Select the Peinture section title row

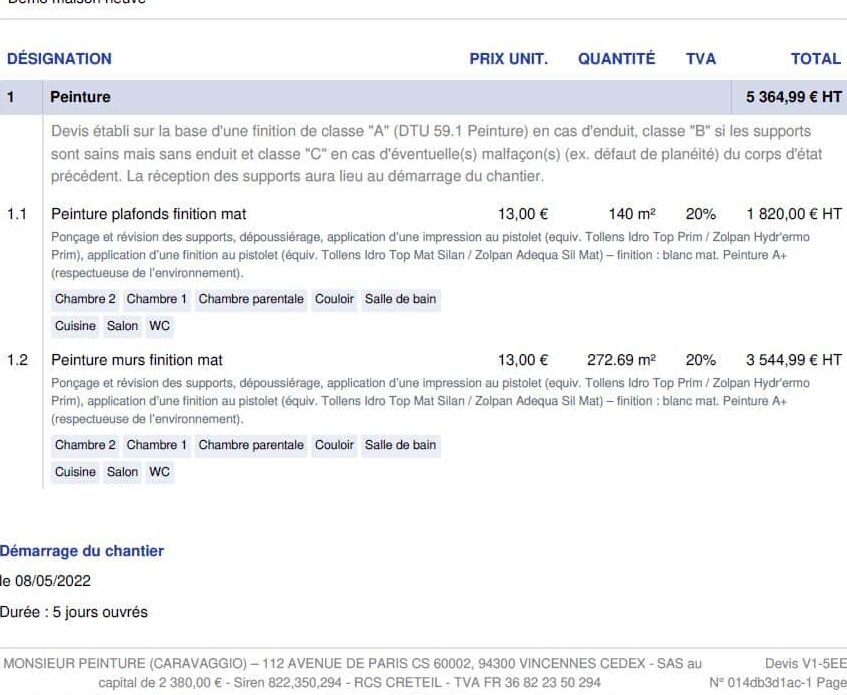(x=81, y=98)
